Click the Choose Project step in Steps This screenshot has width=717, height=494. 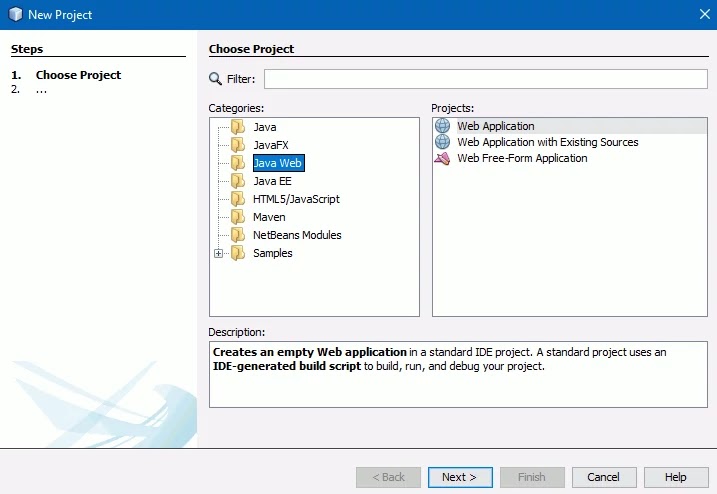[x=78, y=75]
